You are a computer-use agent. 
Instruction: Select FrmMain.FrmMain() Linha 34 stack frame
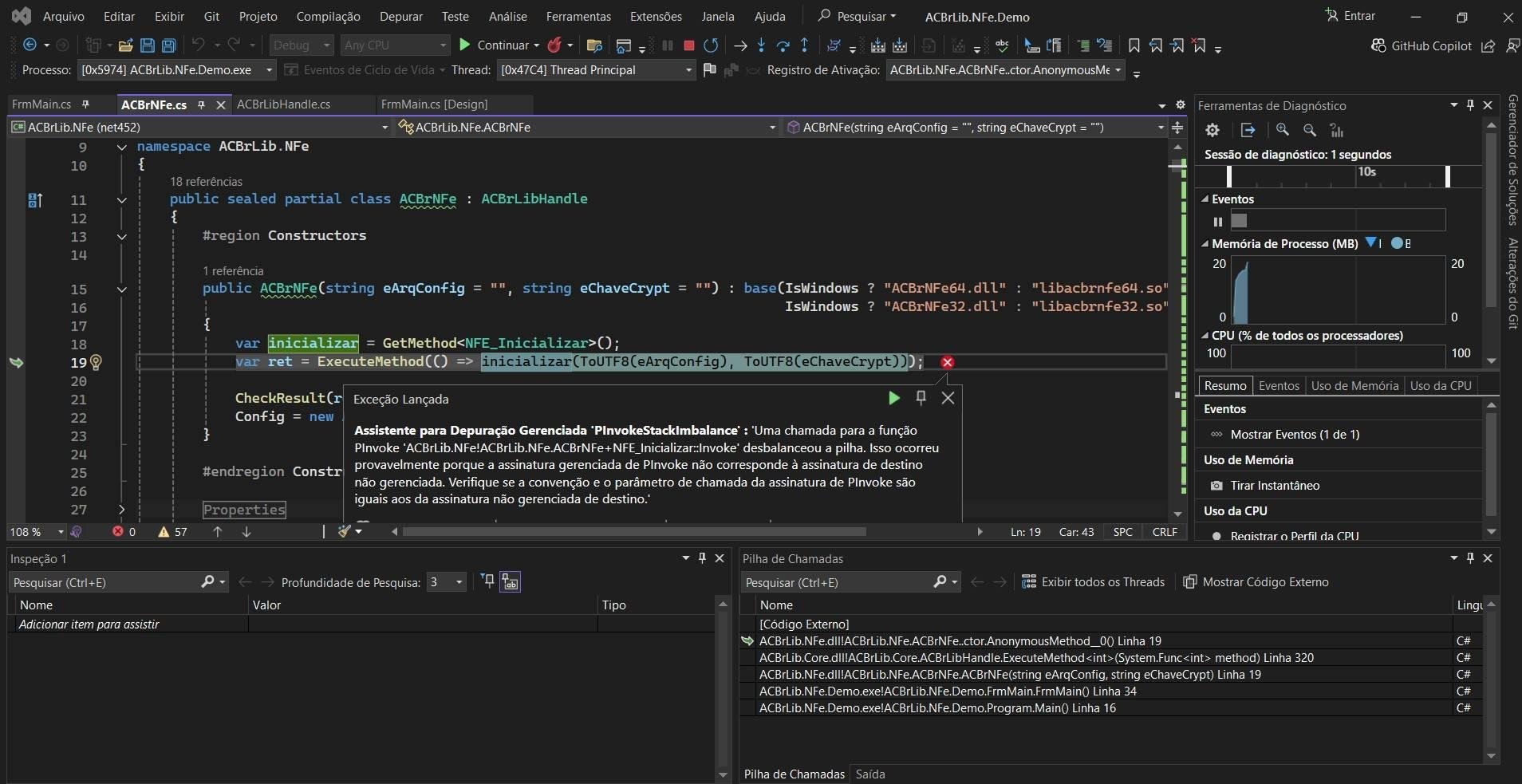[x=948, y=691]
